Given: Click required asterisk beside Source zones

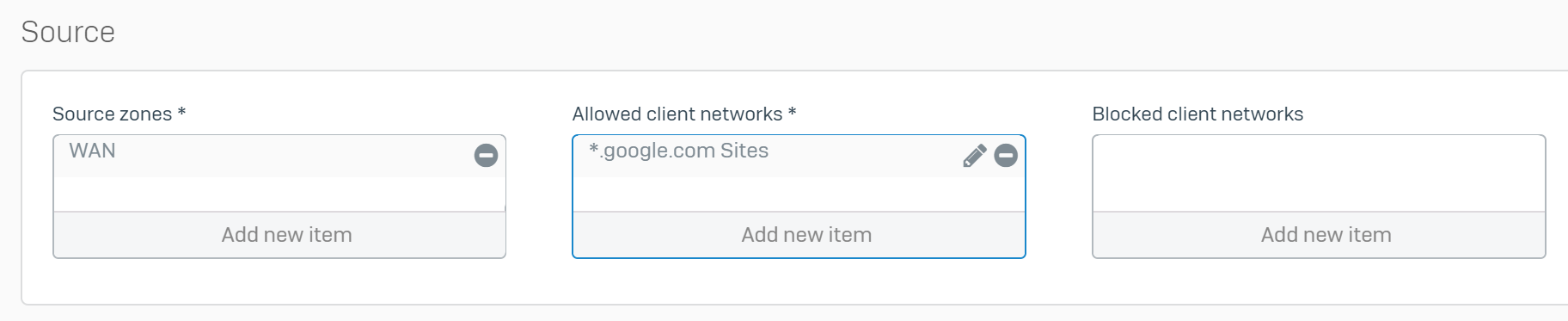Looking at the screenshot, I should (x=181, y=112).
